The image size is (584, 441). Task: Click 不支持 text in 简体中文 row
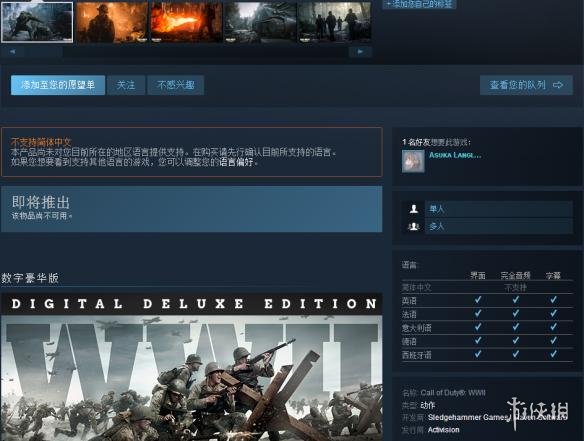tap(515, 288)
